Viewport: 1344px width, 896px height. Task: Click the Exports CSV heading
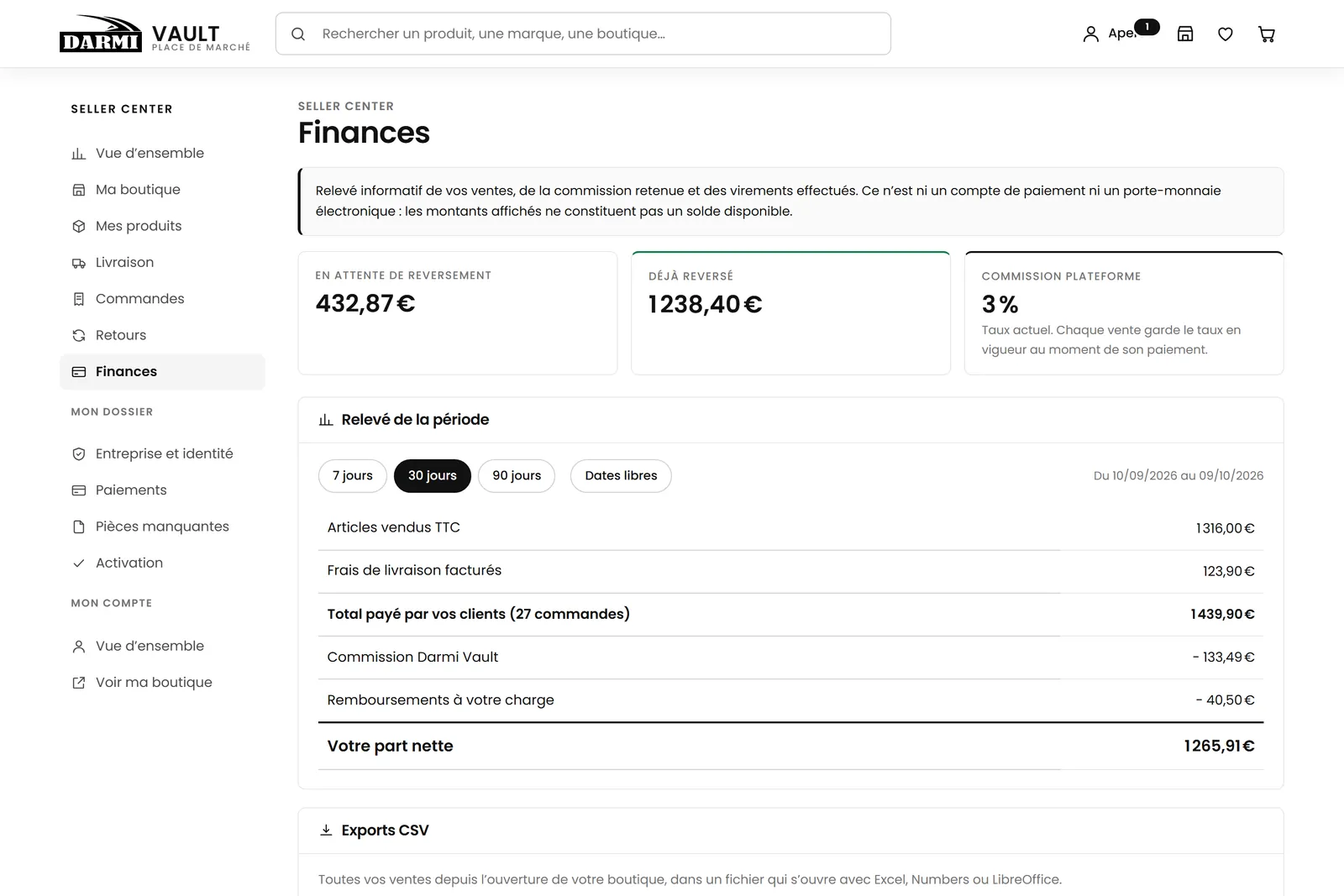coord(385,831)
